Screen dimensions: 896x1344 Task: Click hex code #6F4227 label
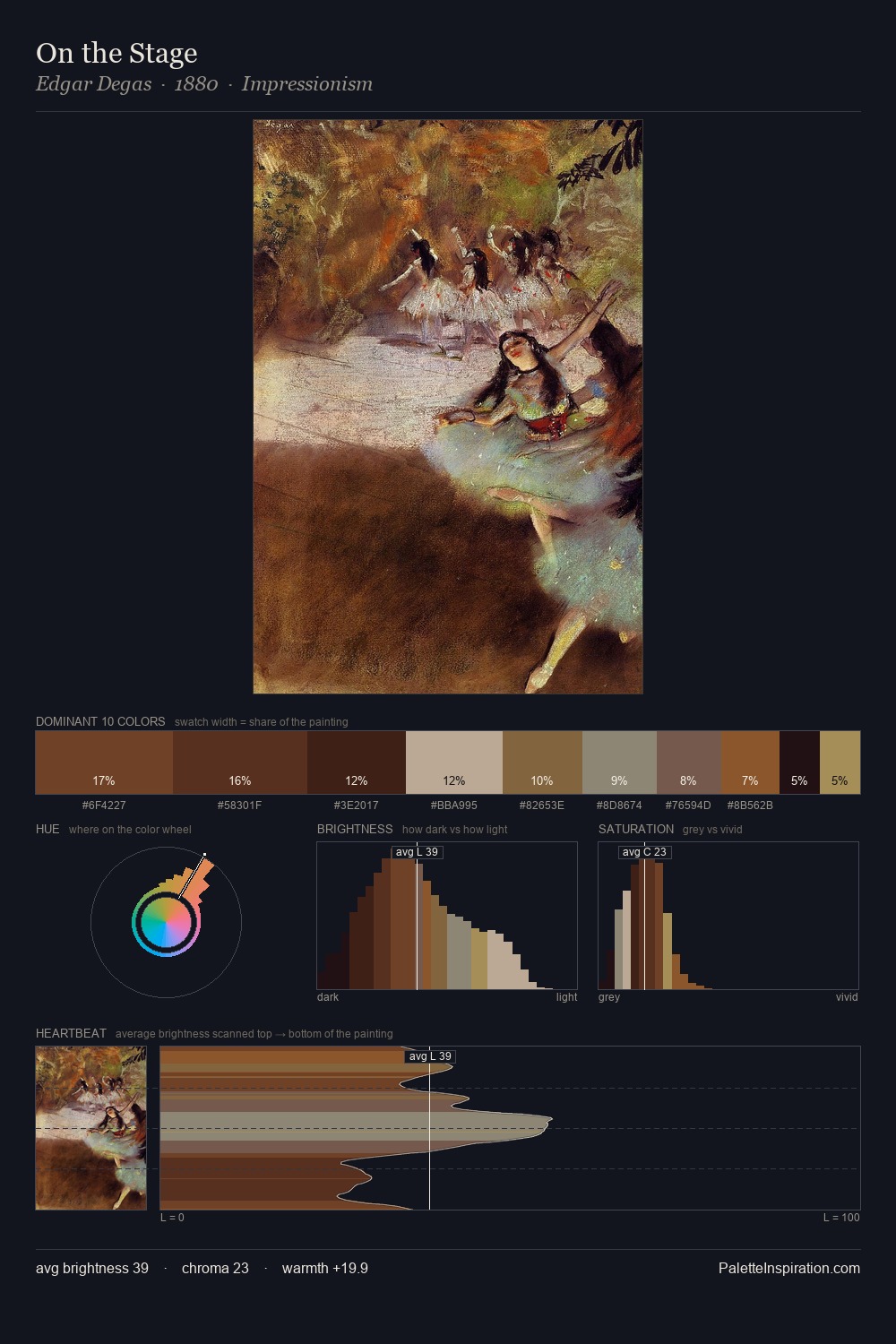[x=104, y=806]
